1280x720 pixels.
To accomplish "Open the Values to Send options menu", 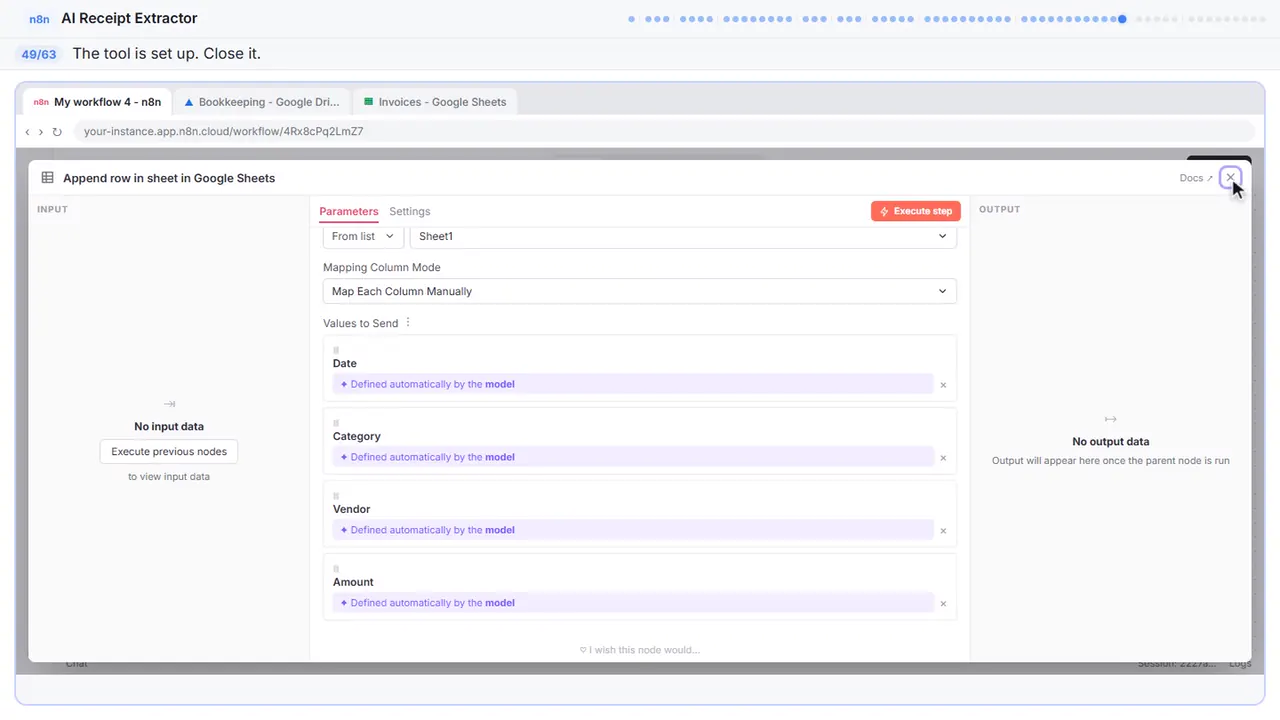I will [408, 323].
